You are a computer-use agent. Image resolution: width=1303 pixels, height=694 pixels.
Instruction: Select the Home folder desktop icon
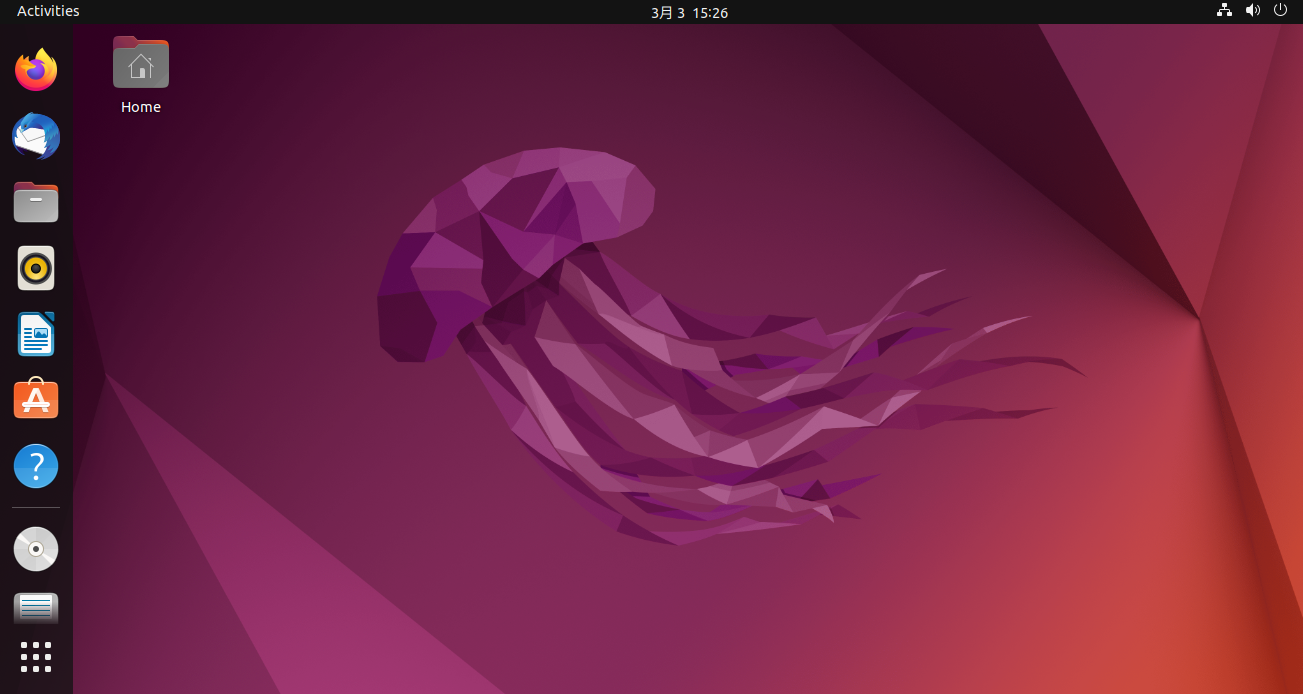click(141, 62)
